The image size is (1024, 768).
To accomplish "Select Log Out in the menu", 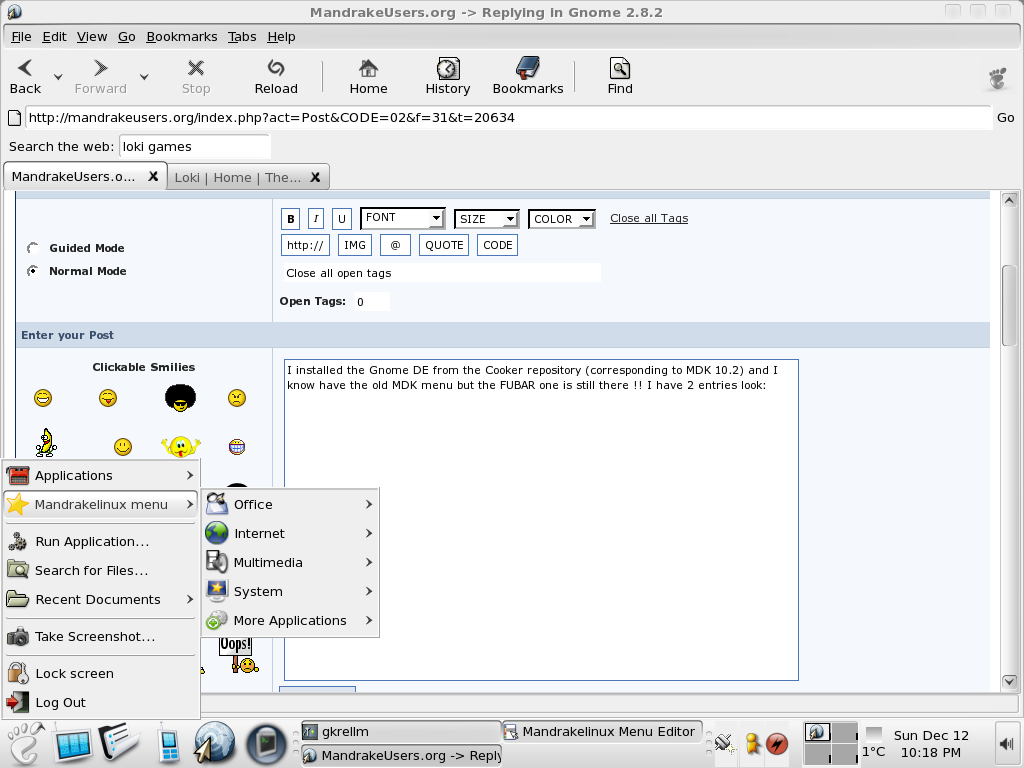I will (101, 703).
